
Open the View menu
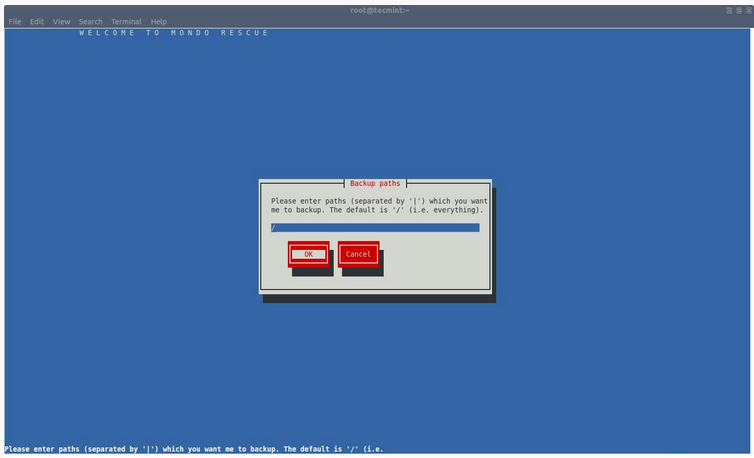point(61,21)
